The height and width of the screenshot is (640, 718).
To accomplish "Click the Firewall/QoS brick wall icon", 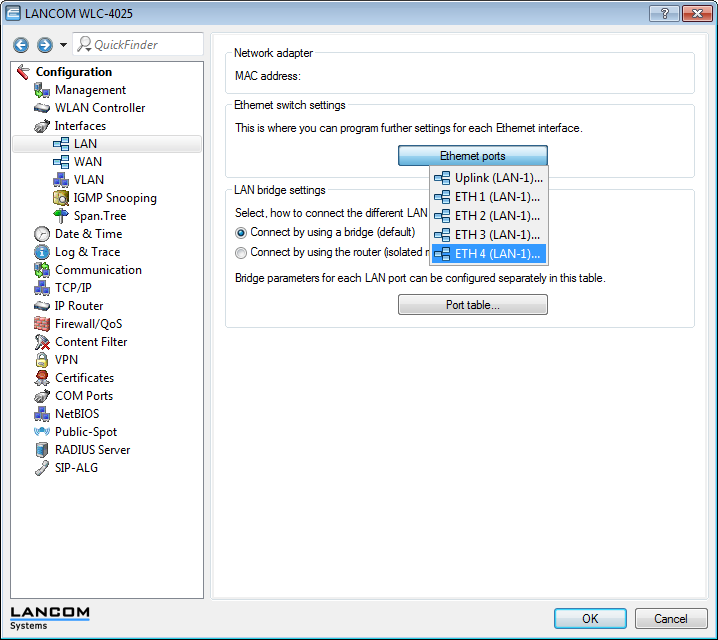I will [42, 324].
